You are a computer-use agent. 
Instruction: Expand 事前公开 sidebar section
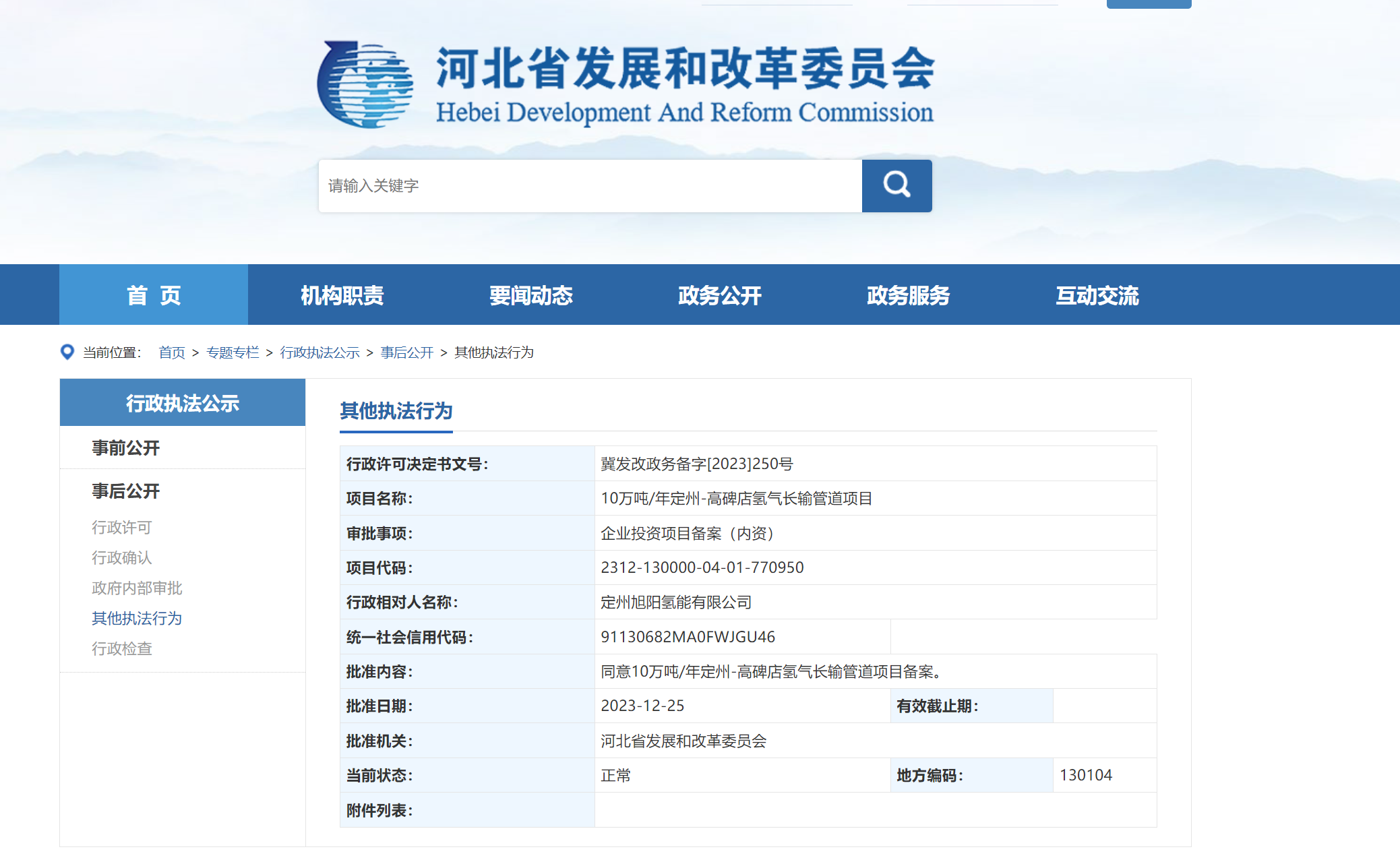click(126, 448)
